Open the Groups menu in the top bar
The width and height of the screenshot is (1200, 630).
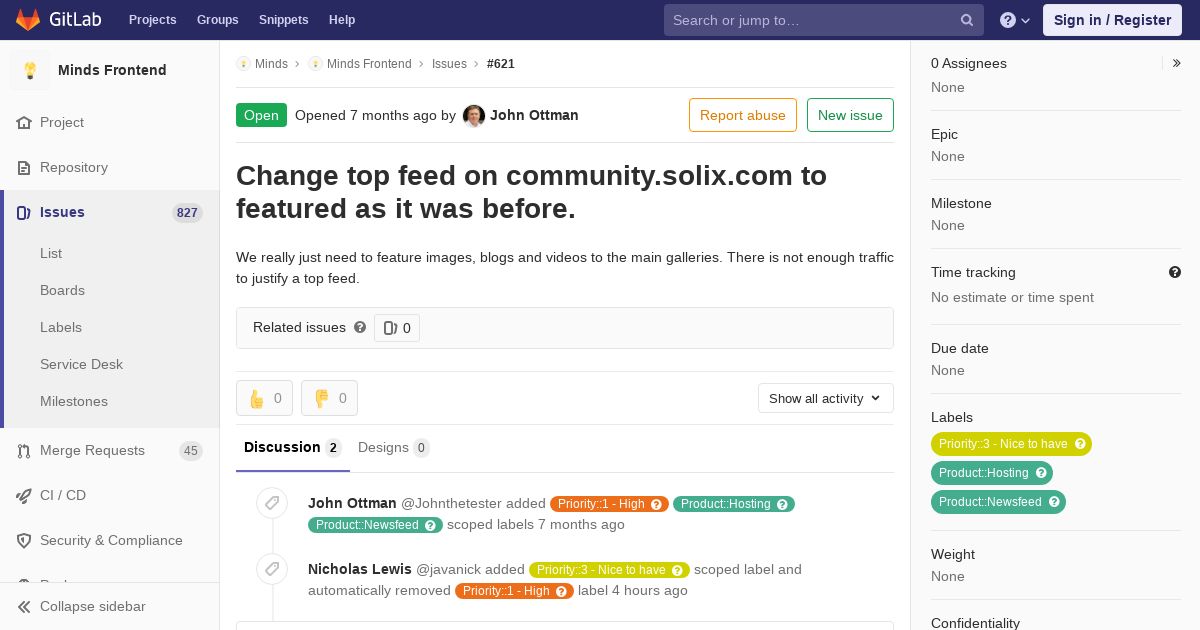point(217,20)
